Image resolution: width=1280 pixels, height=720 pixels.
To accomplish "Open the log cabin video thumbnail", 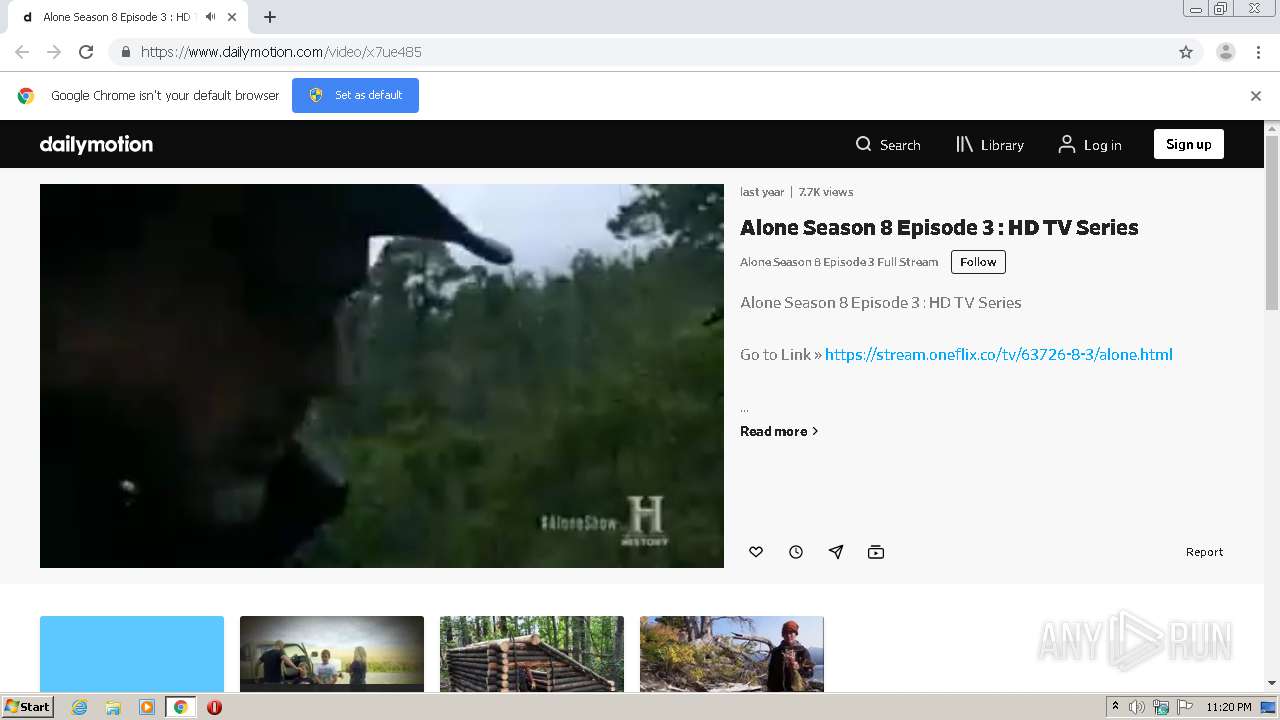I will coord(532,654).
